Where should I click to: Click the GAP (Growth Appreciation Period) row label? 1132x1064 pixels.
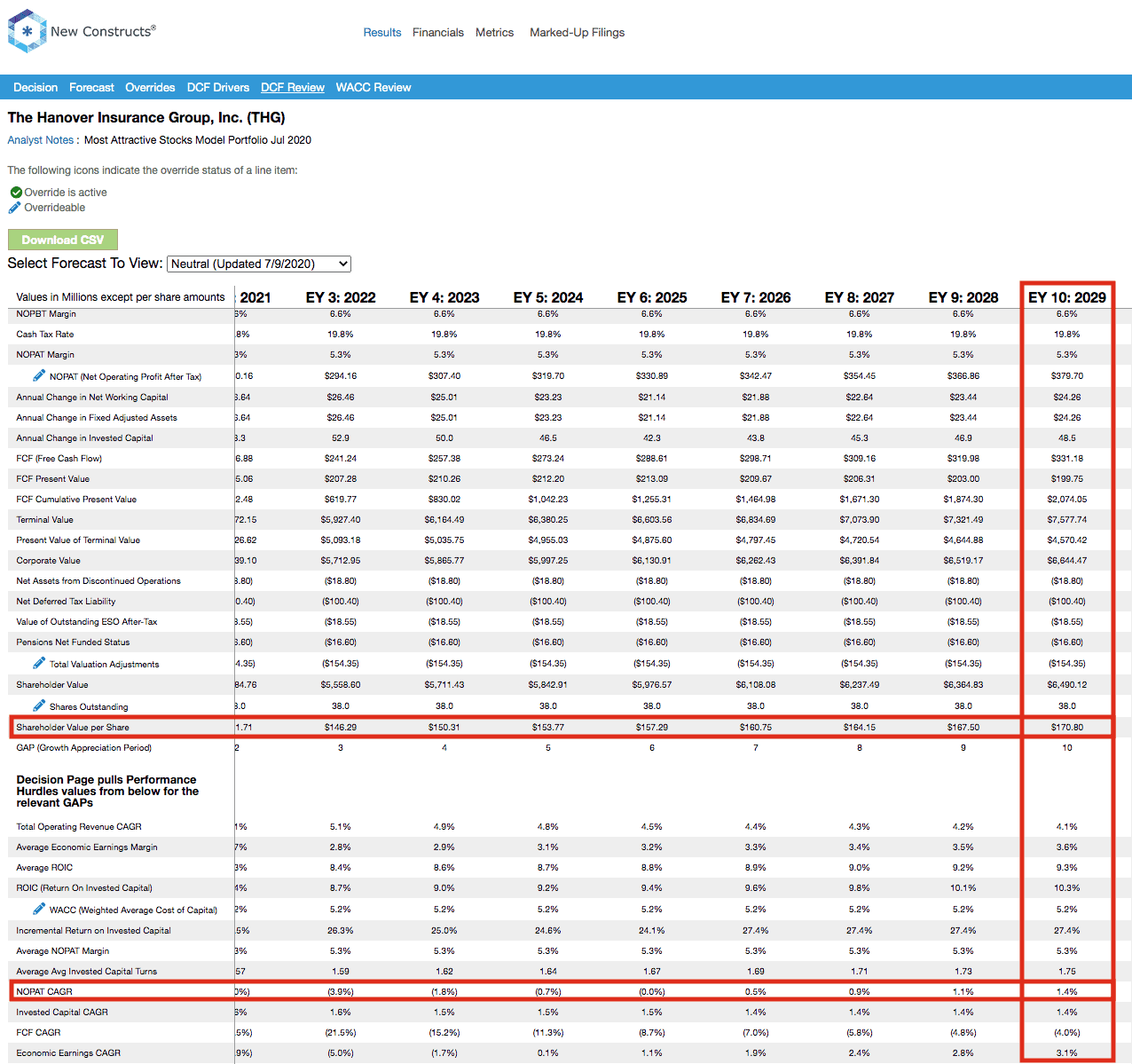click(x=83, y=747)
